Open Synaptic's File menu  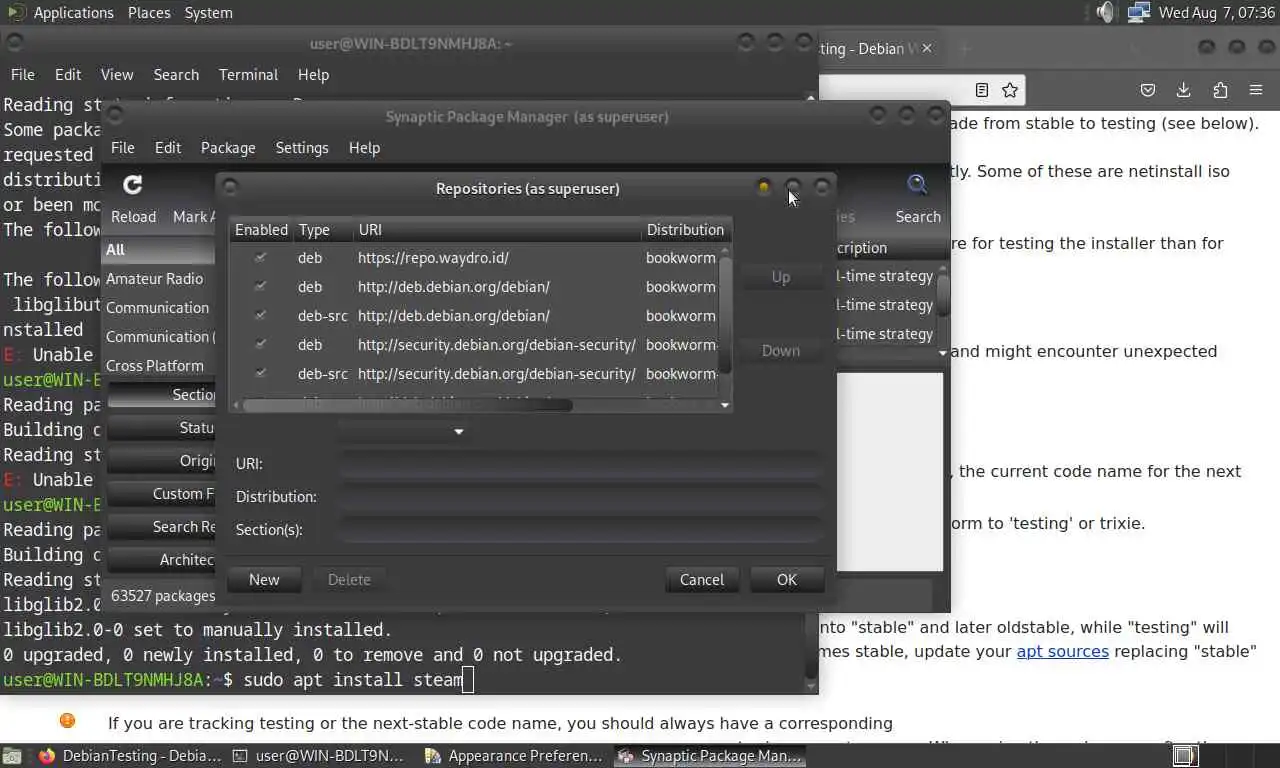[122, 148]
